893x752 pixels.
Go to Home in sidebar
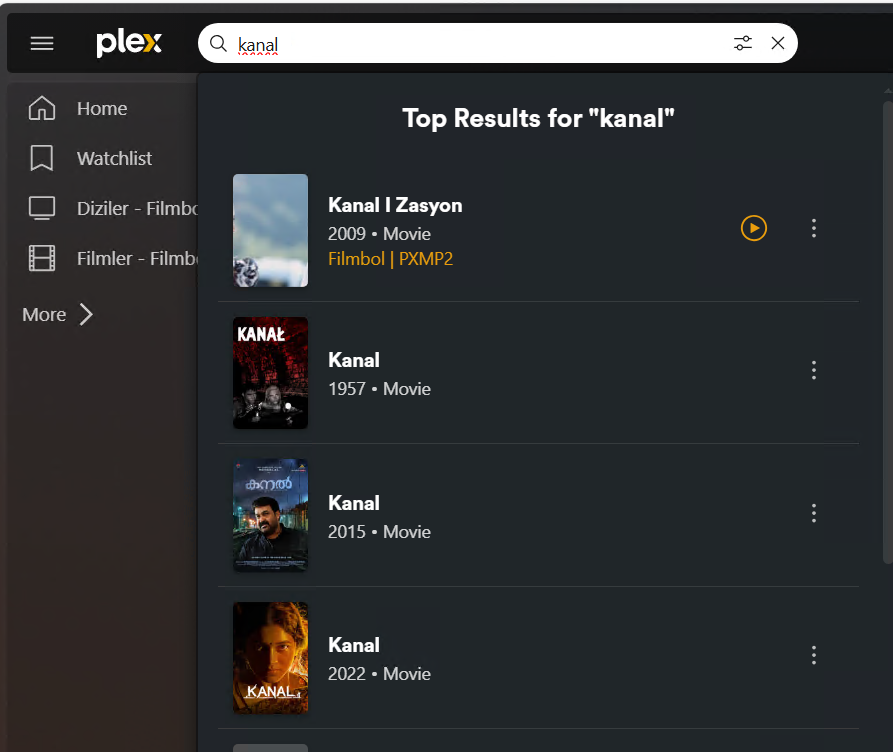(103, 108)
